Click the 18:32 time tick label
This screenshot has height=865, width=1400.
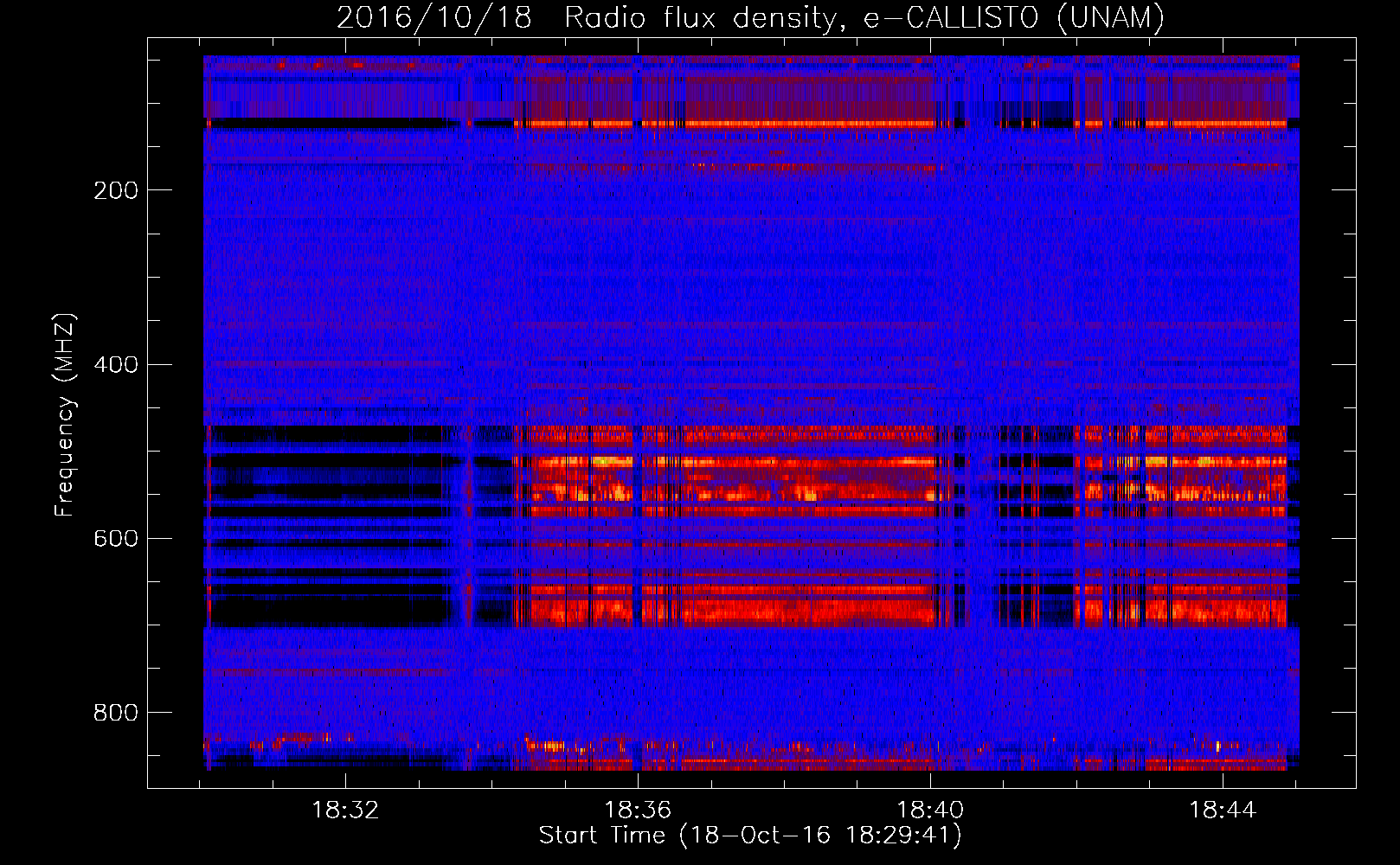345,810
